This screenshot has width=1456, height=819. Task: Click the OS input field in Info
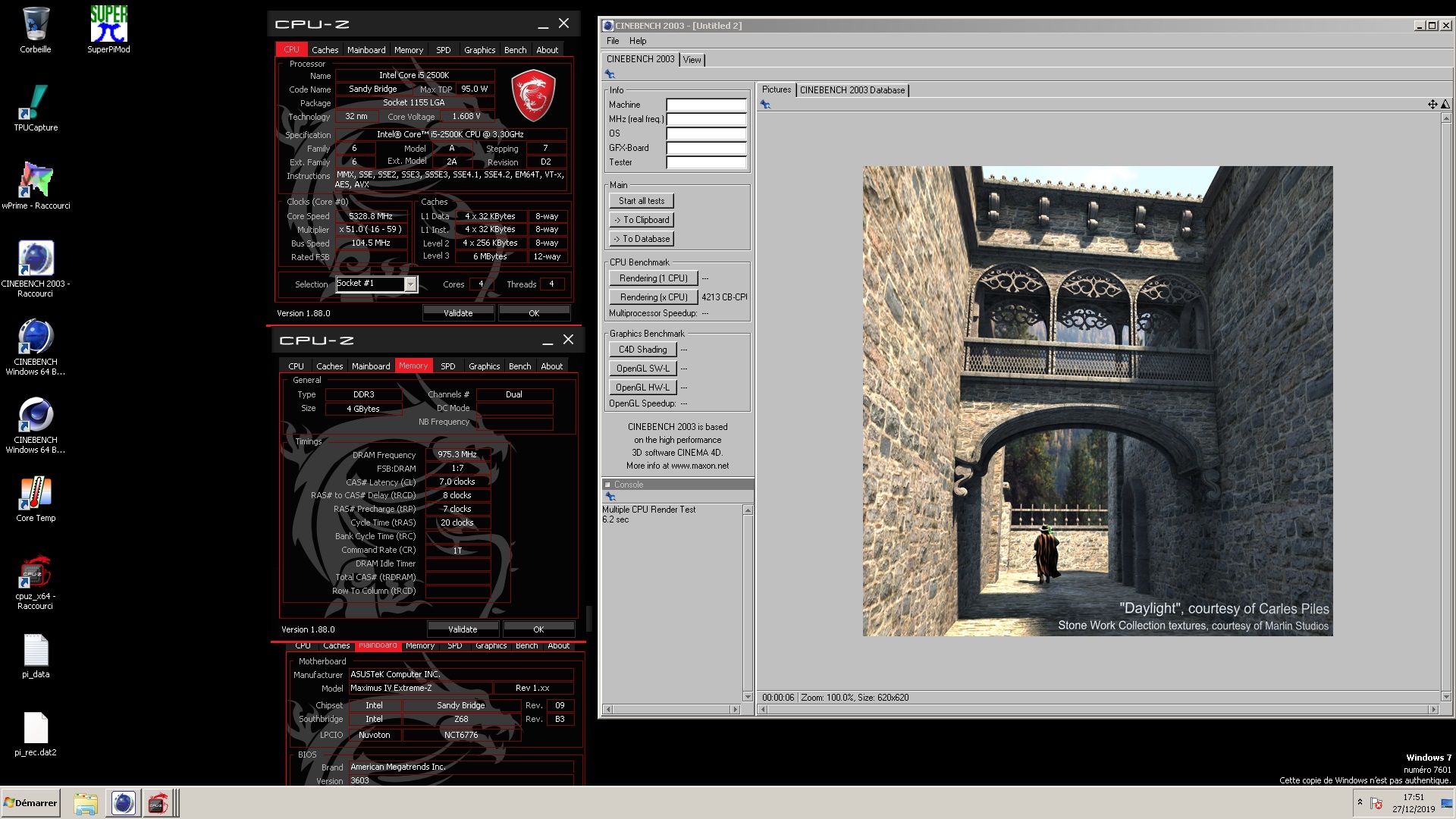706,133
